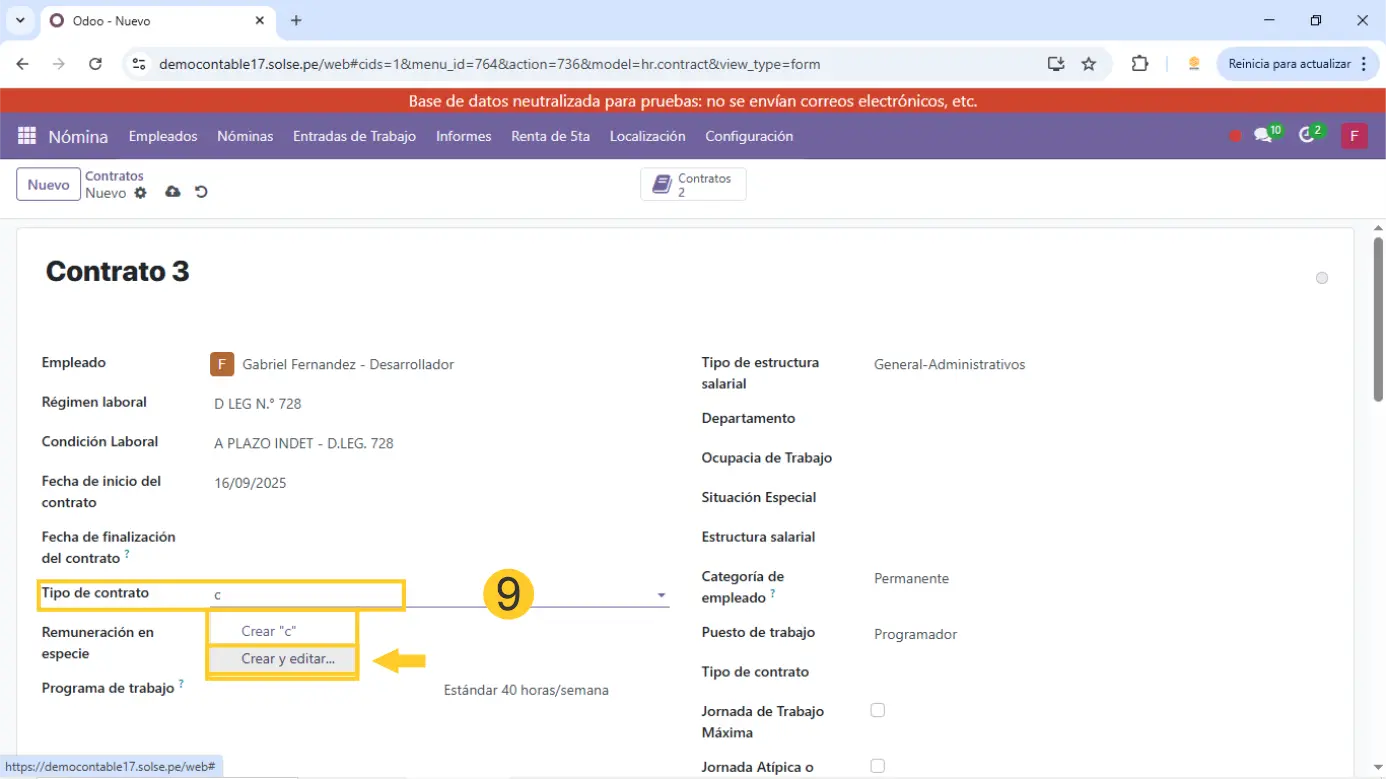The image size is (1386, 779).
Task: Open the activities clock icon with badge 2
Action: [x=1307, y=136]
